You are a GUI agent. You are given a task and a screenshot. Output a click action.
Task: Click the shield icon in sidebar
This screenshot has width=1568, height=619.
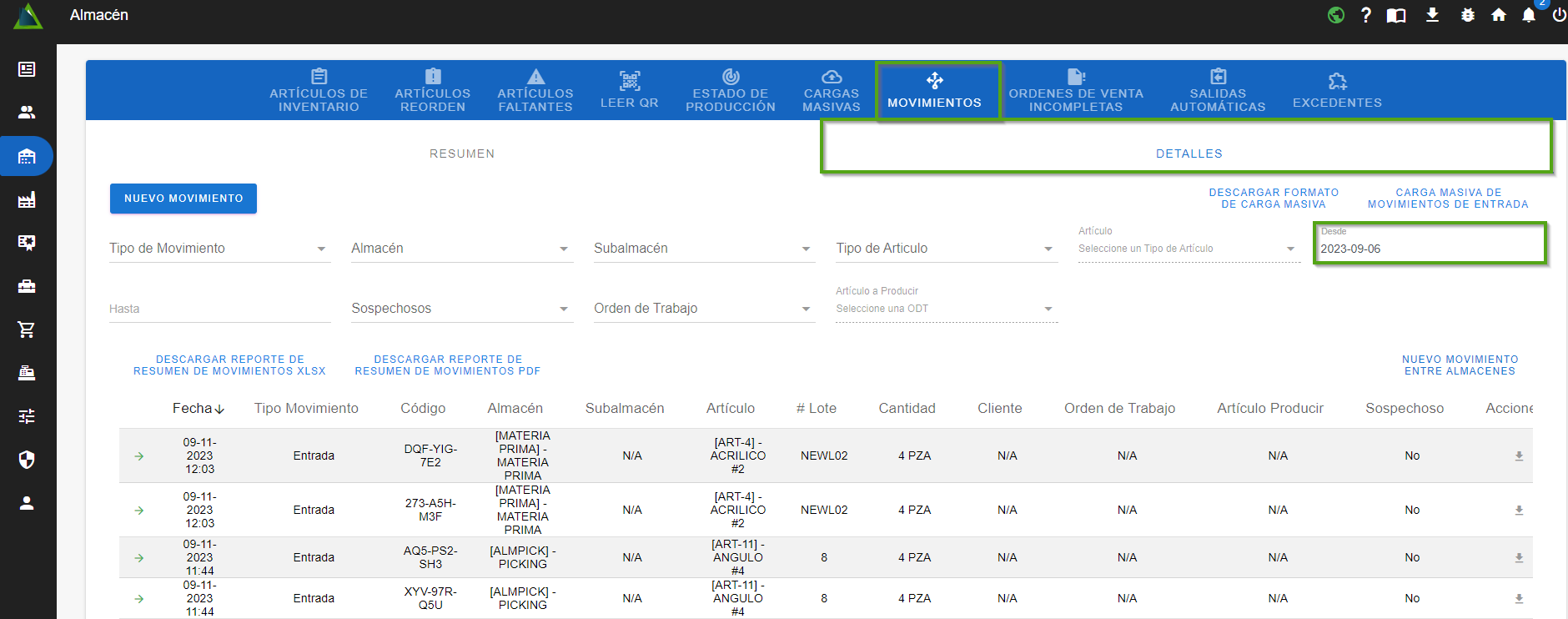pyautogui.click(x=27, y=460)
